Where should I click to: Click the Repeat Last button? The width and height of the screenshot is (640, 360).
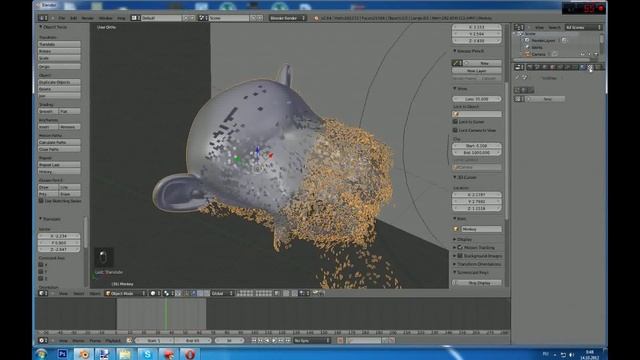coord(59,164)
